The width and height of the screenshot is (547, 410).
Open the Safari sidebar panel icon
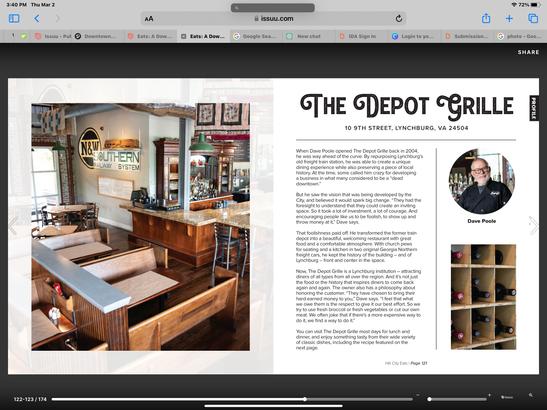(x=14, y=18)
